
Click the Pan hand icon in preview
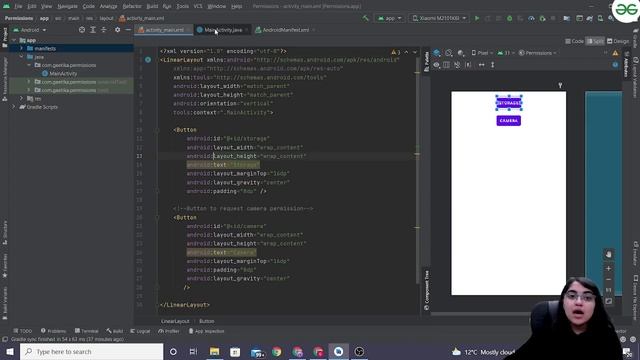click(609, 254)
